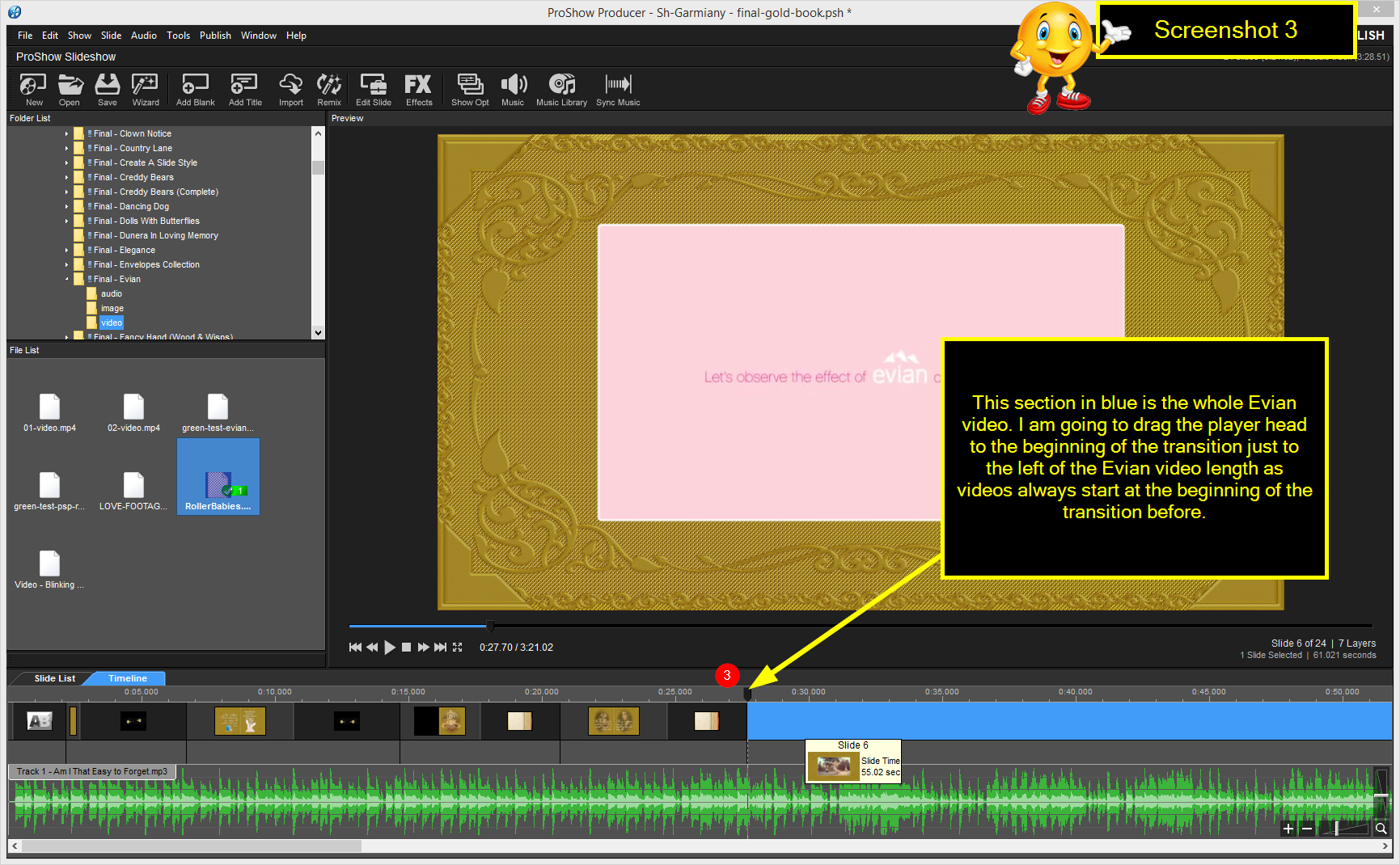Select the LOVE-FOOTAG file
Screen dimensions: 1400x865
[x=133, y=492]
